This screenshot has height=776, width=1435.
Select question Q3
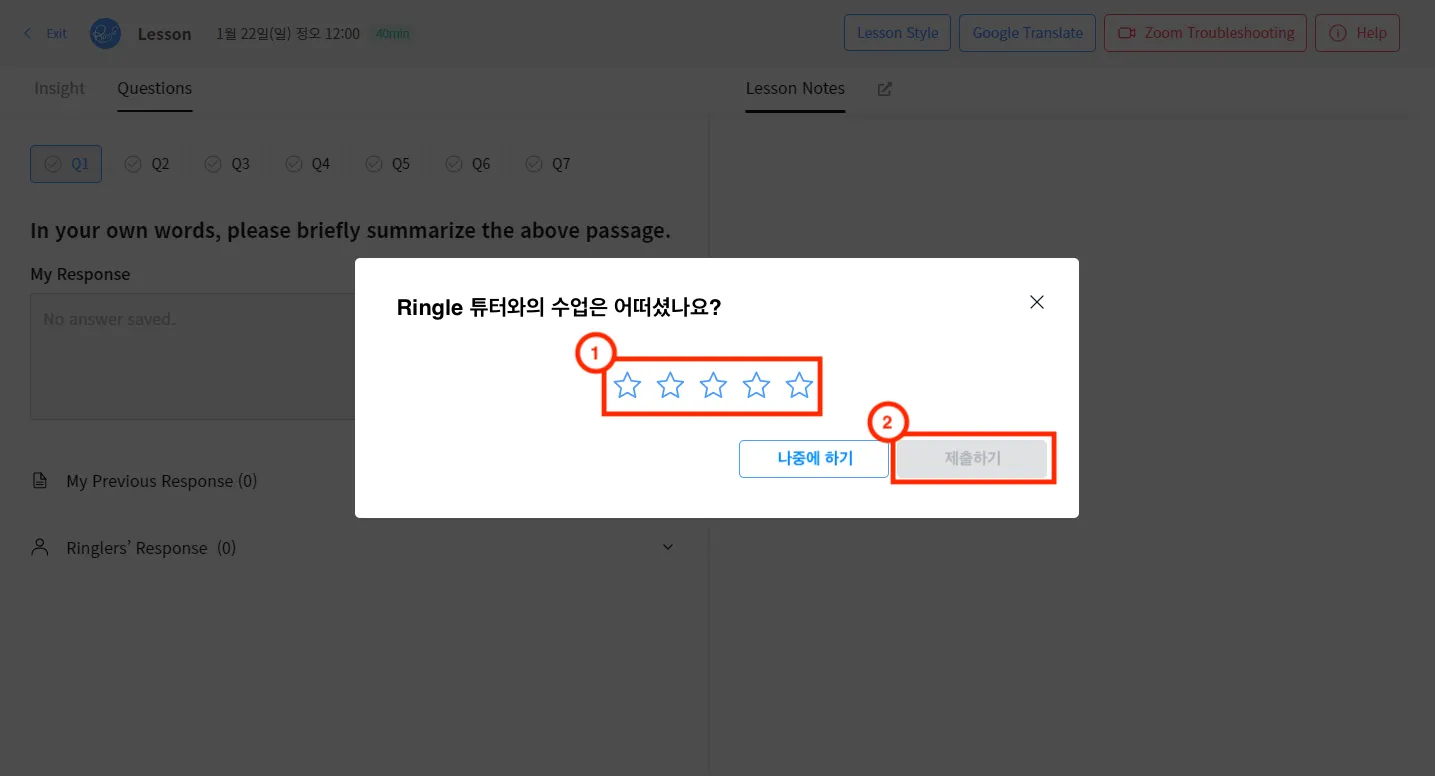(x=227, y=164)
